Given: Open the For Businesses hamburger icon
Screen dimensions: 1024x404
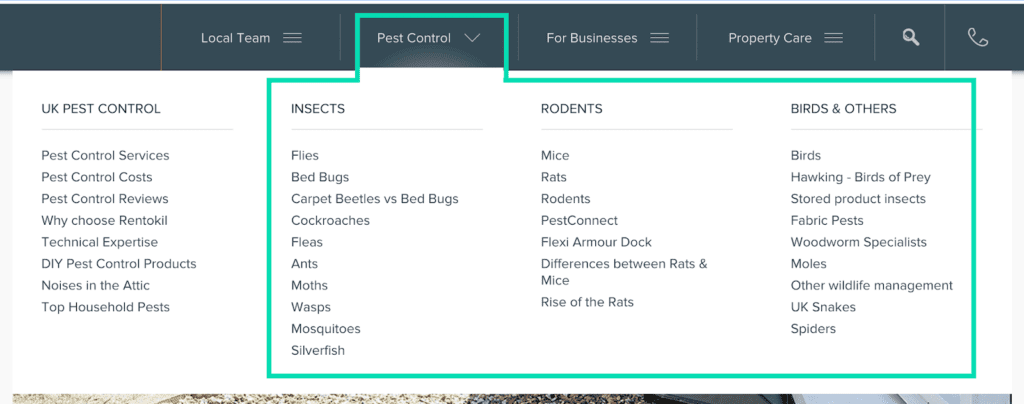Looking at the screenshot, I should point(660,38).
